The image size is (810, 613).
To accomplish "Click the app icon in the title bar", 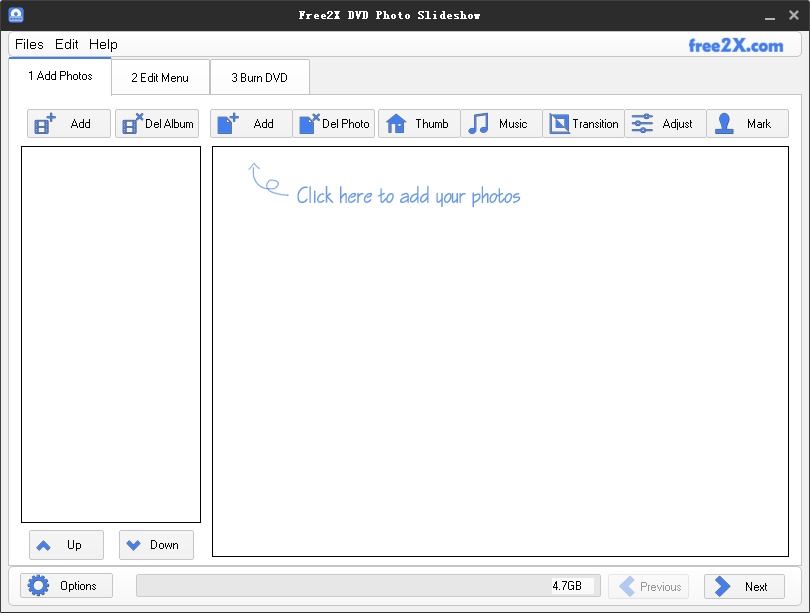I will [x=16, y=15].
